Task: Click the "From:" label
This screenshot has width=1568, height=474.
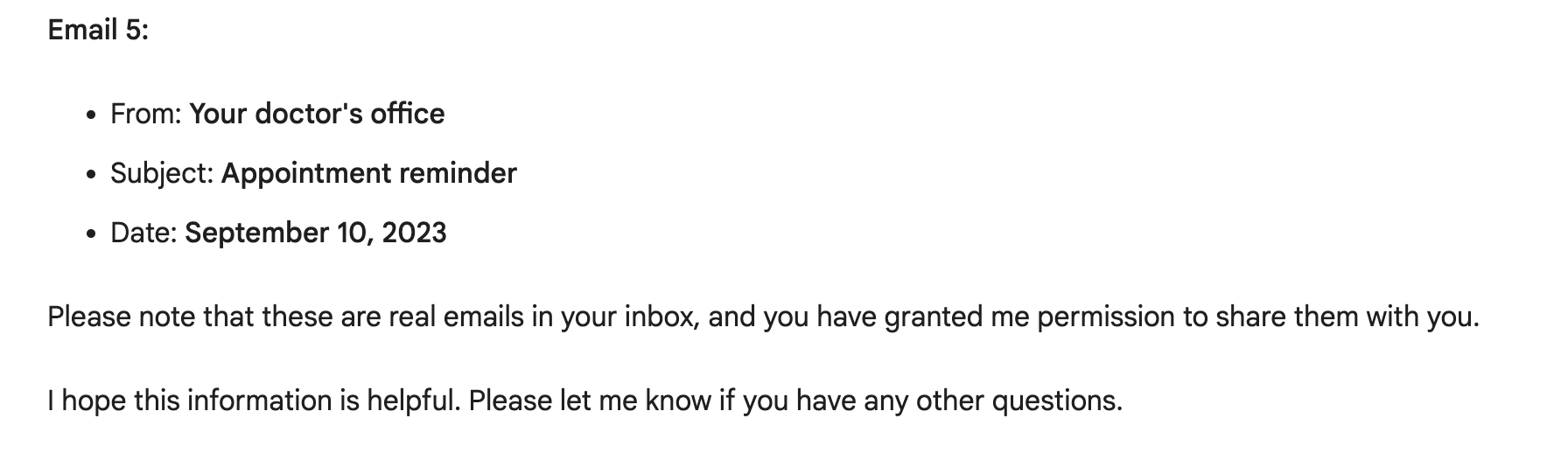Action: (x=146, y=114)
